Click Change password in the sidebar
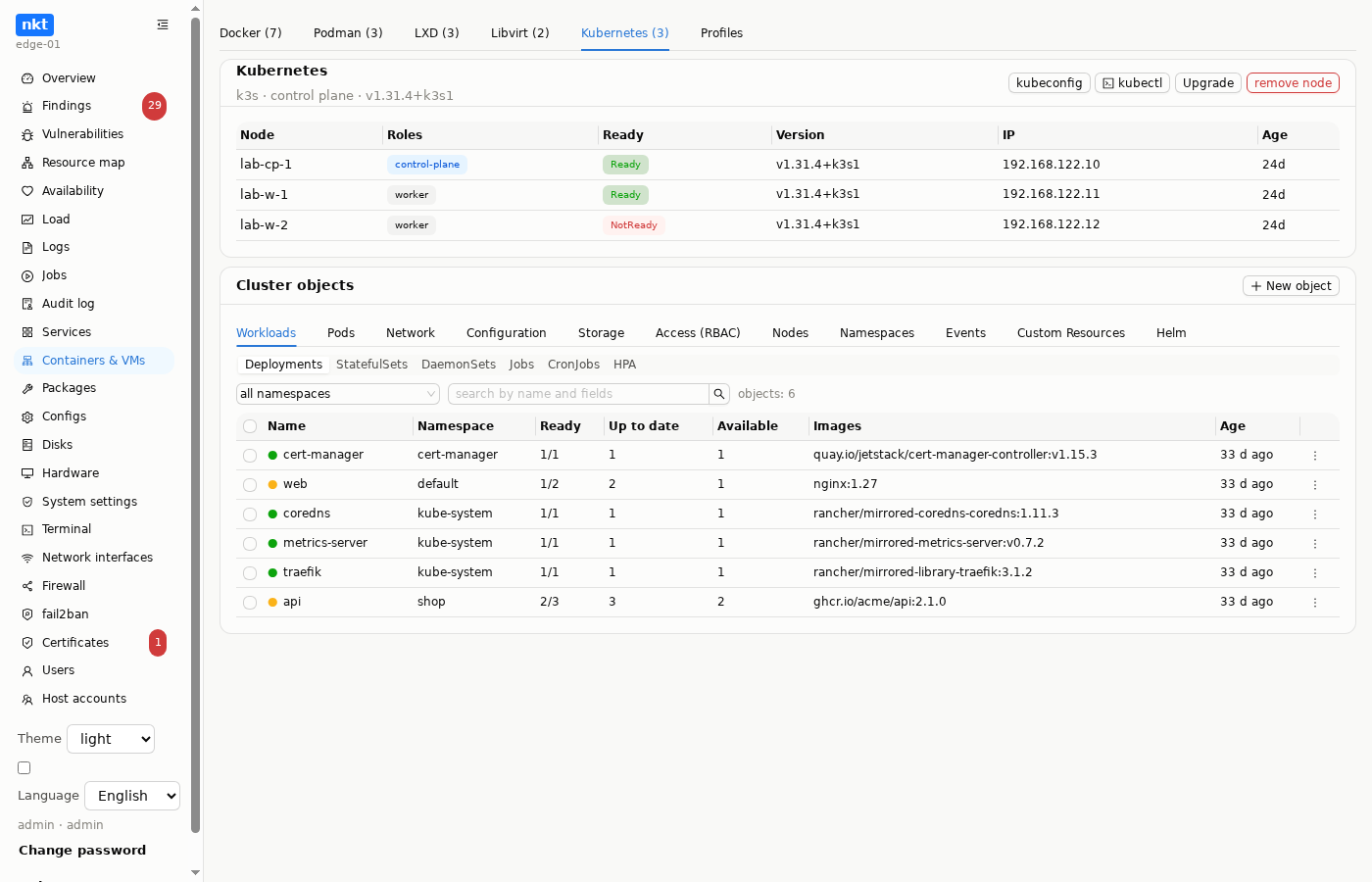 point(82,851)
